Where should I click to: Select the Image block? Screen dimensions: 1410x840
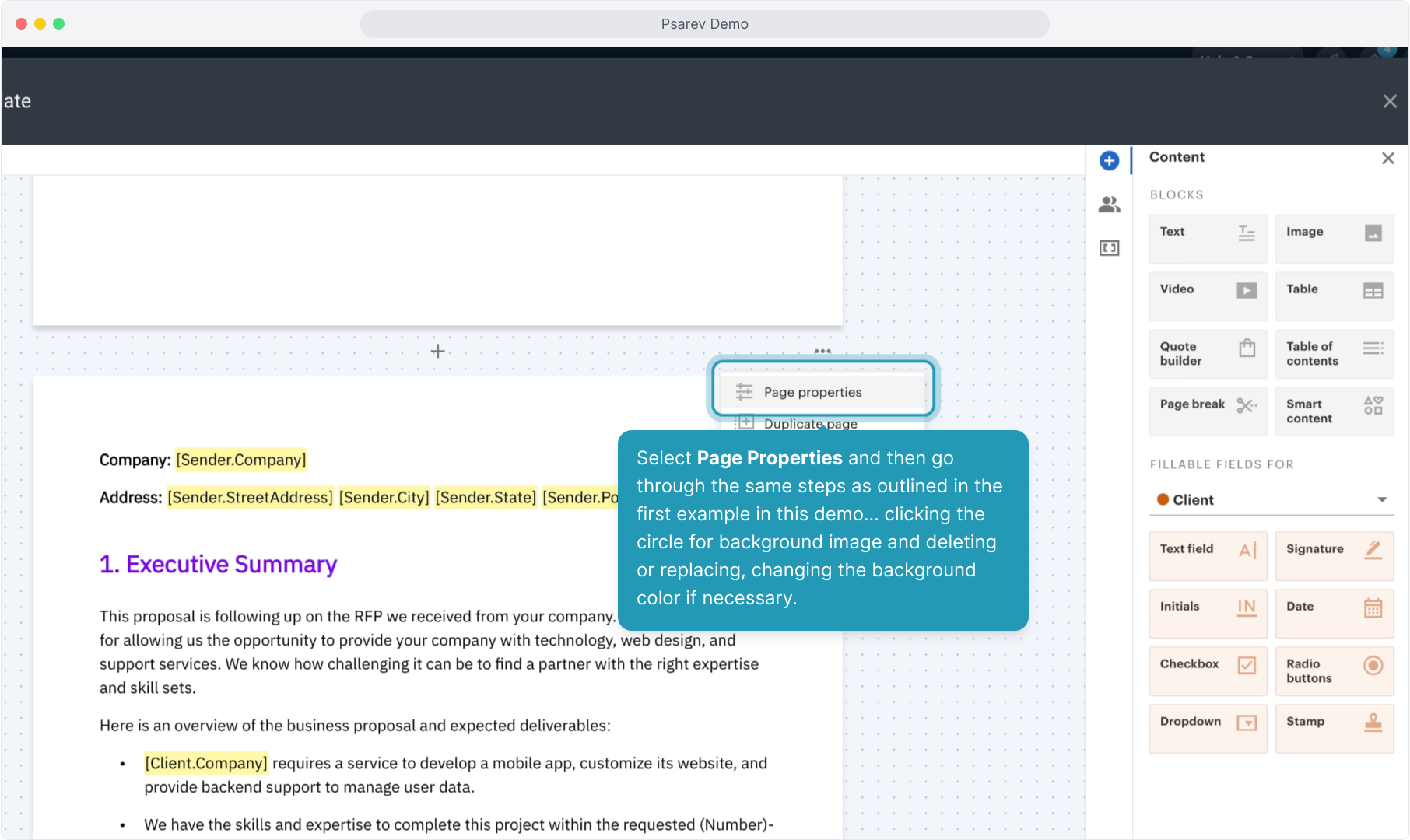[1334, 239]
